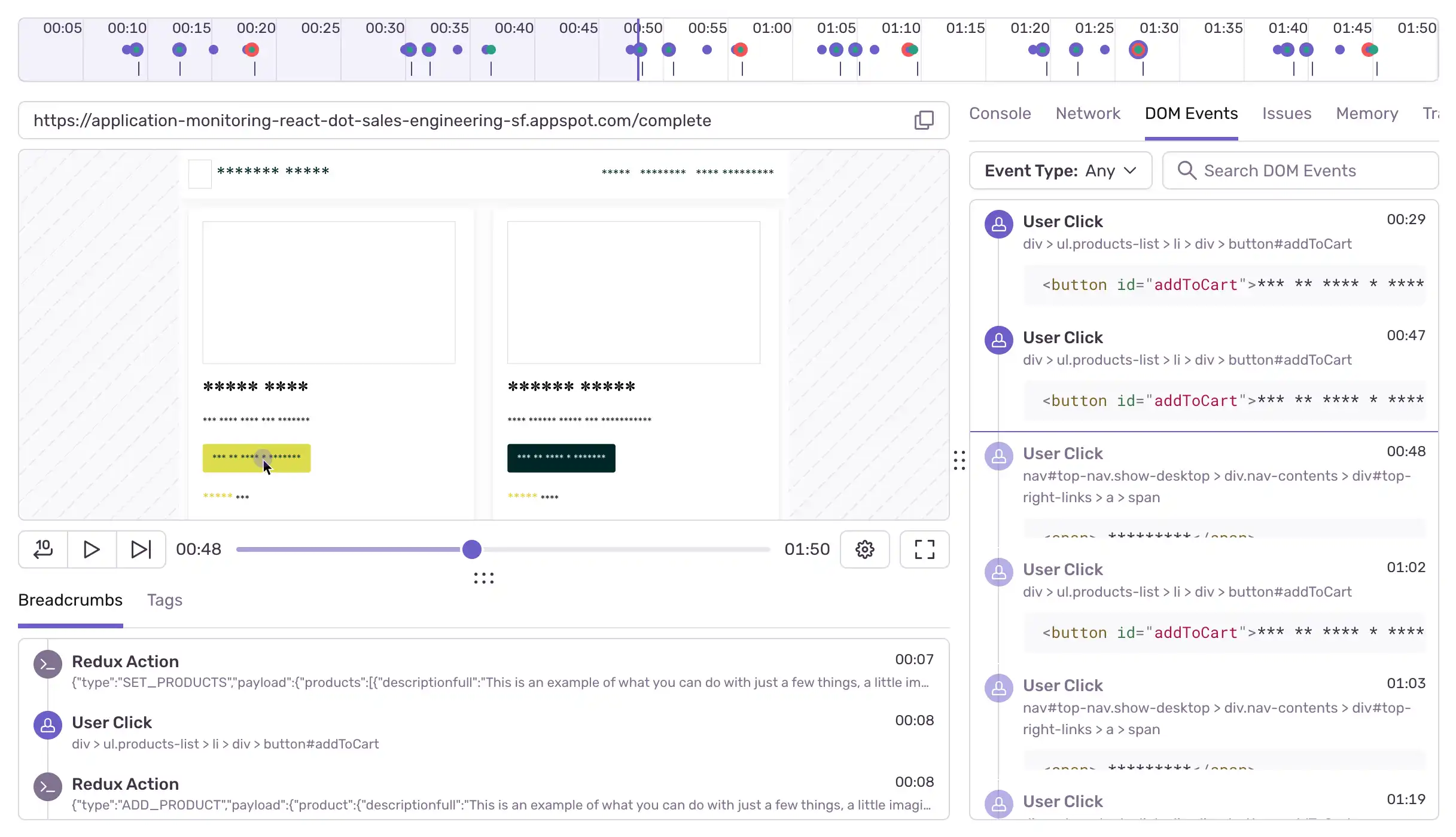Play the session replay

[x=92, y=549]
